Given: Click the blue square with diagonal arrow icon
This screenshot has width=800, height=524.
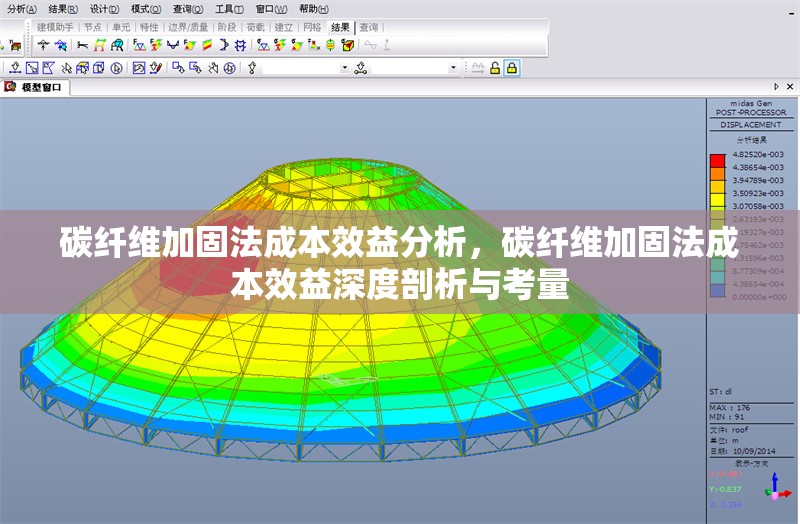Looking at the screenshot, I should pos(32,68).
